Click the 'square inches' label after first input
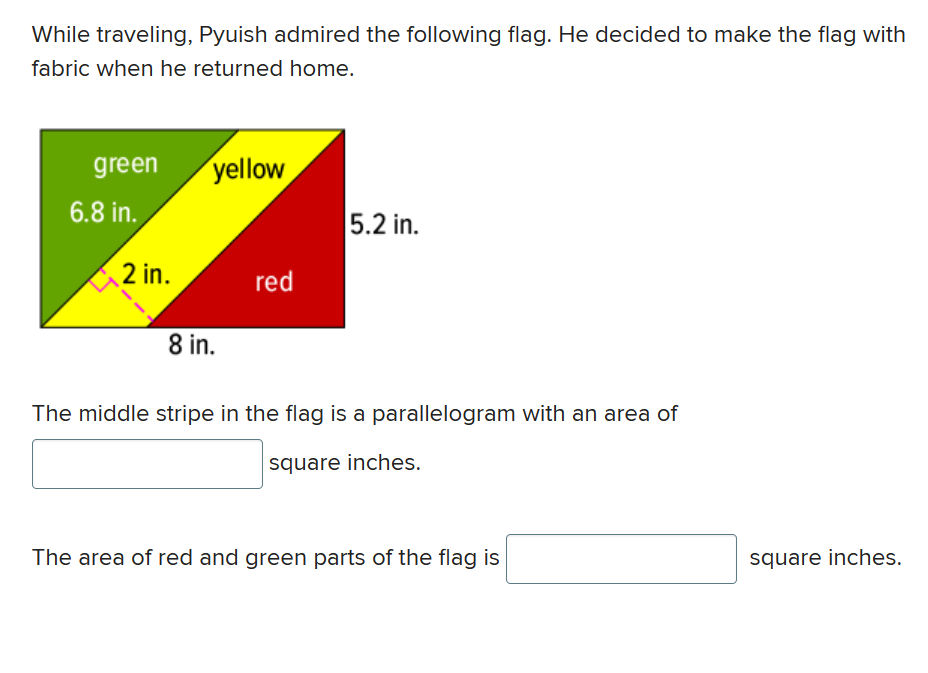Viewport: 928px width, 673px height. [x=344, y=462]
